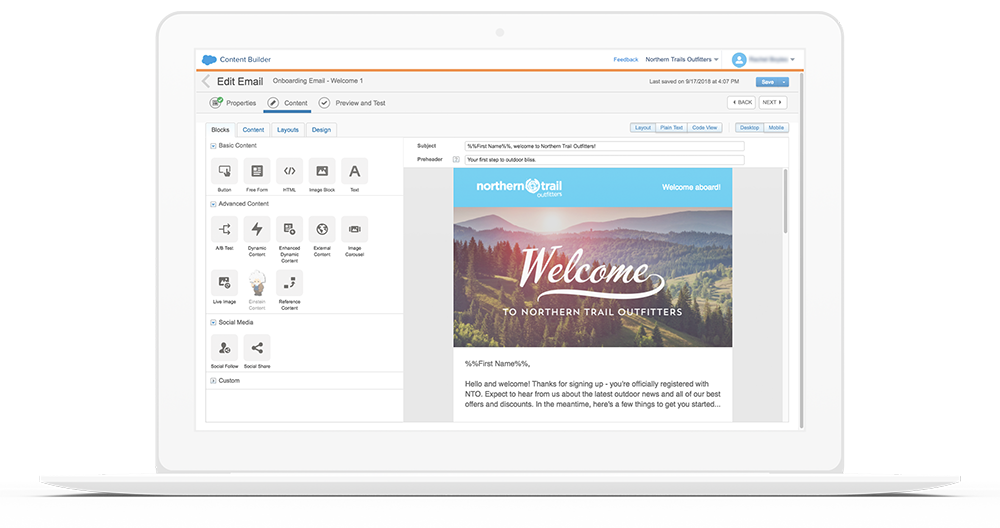
Task: Click the Welcome hero image in email
Action: point(592,277)
